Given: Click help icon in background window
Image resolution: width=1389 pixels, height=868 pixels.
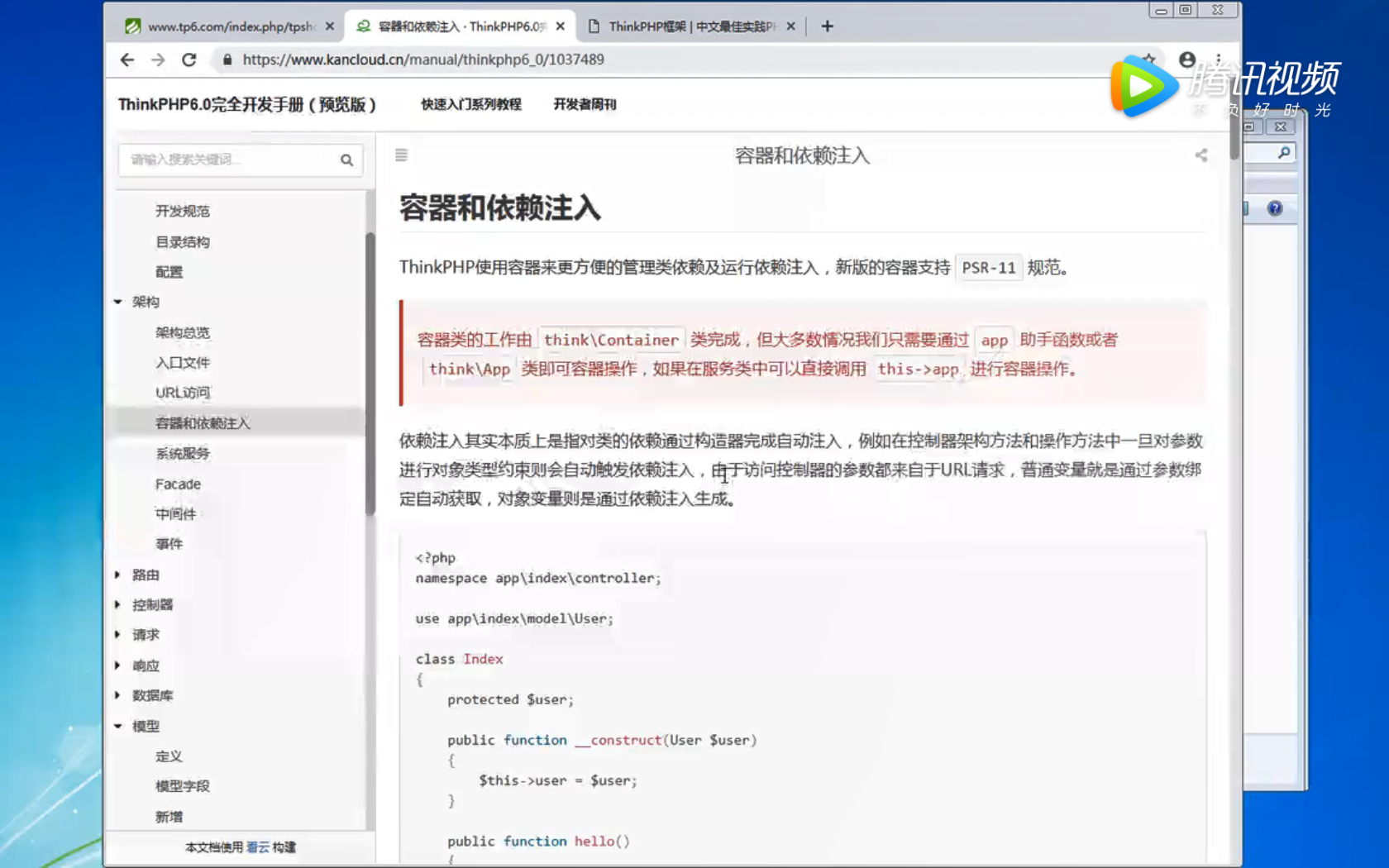Looking at the screenshot, I should click(1274, 208).
